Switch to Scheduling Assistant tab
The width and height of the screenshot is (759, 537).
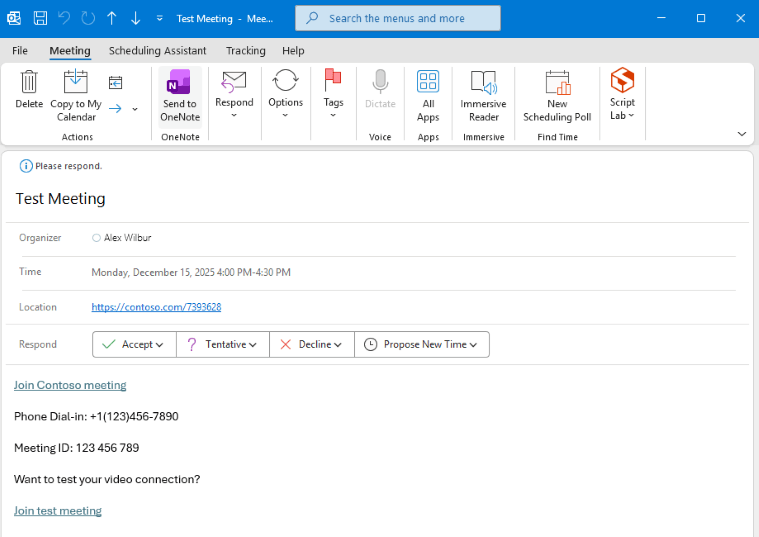157,51
